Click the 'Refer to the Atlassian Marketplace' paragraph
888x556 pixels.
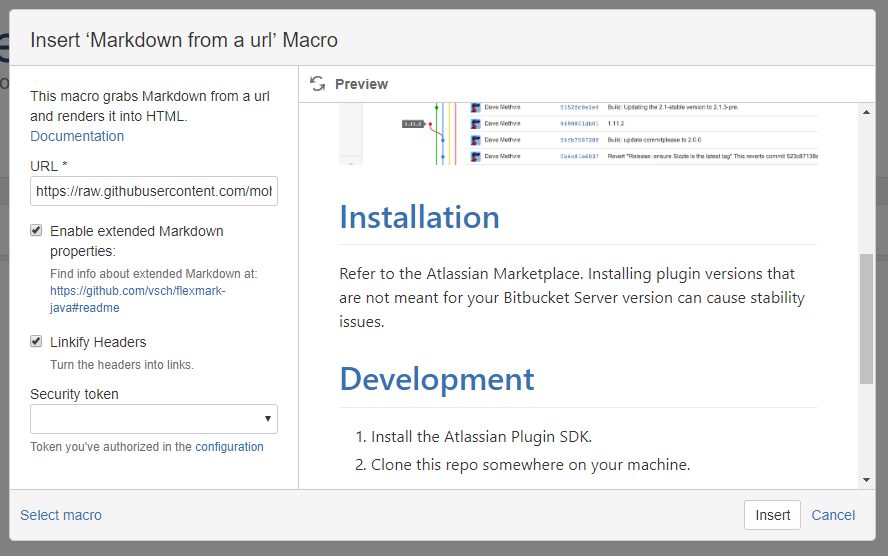[x=572, y=298]
